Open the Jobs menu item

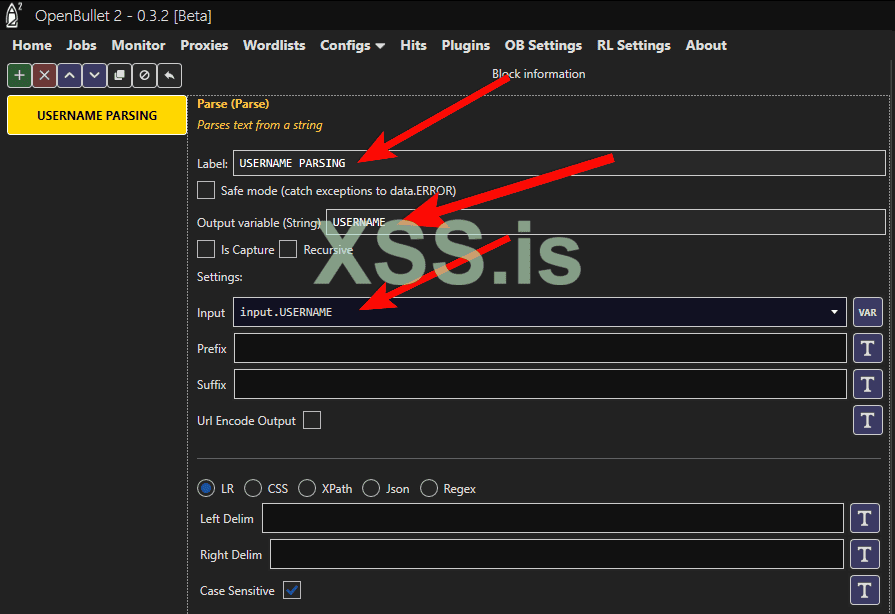pos(81,46)
